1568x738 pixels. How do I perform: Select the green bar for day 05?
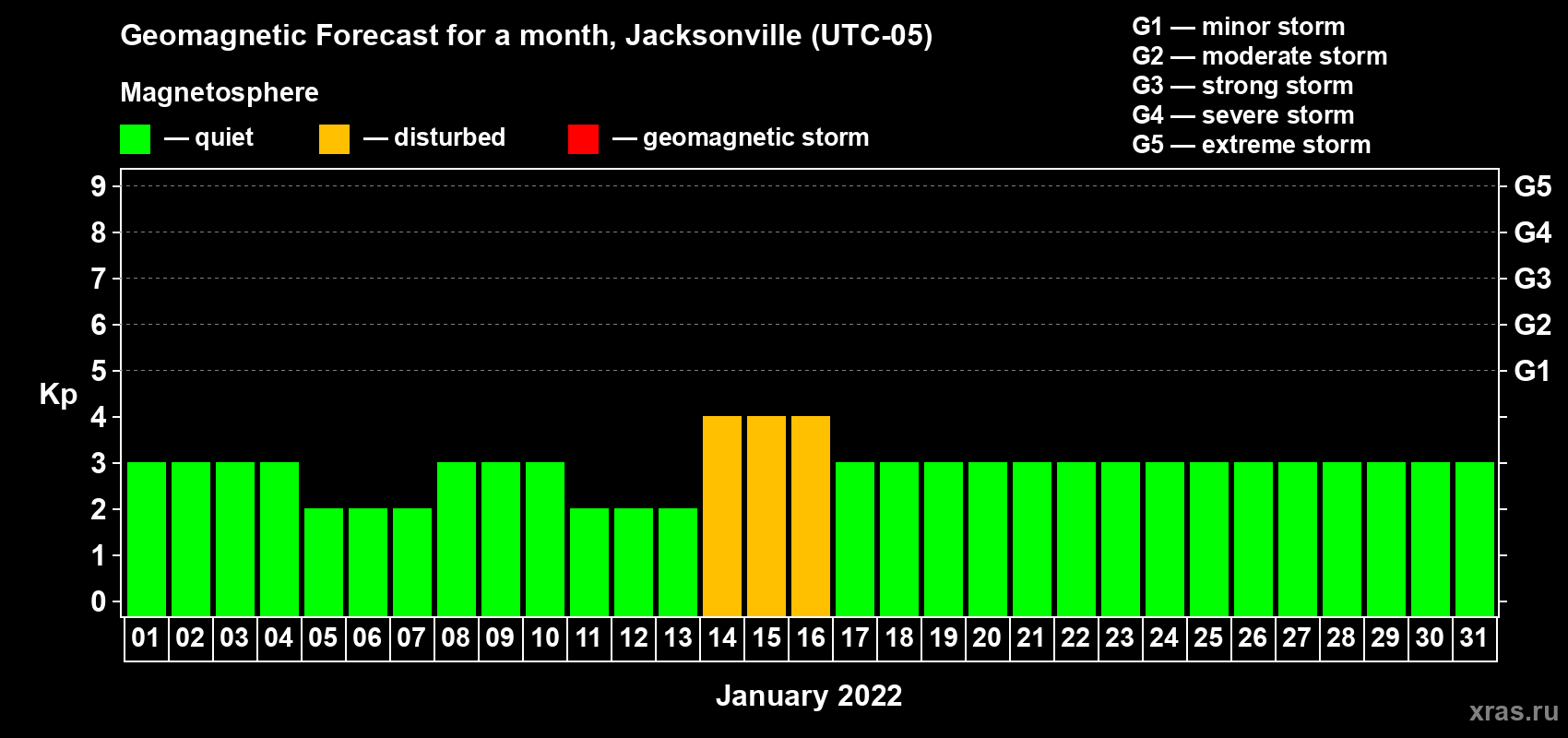(324, 562)
